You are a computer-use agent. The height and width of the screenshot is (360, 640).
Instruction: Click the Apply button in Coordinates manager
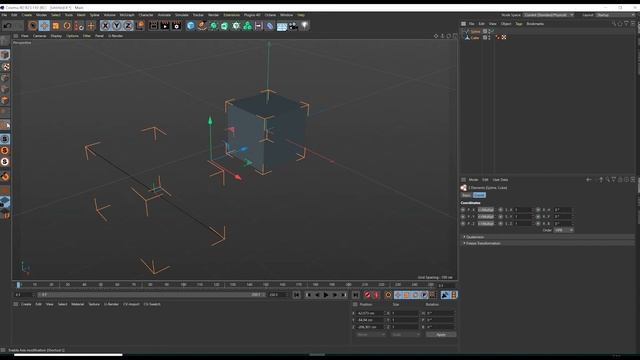click(441, 335)
